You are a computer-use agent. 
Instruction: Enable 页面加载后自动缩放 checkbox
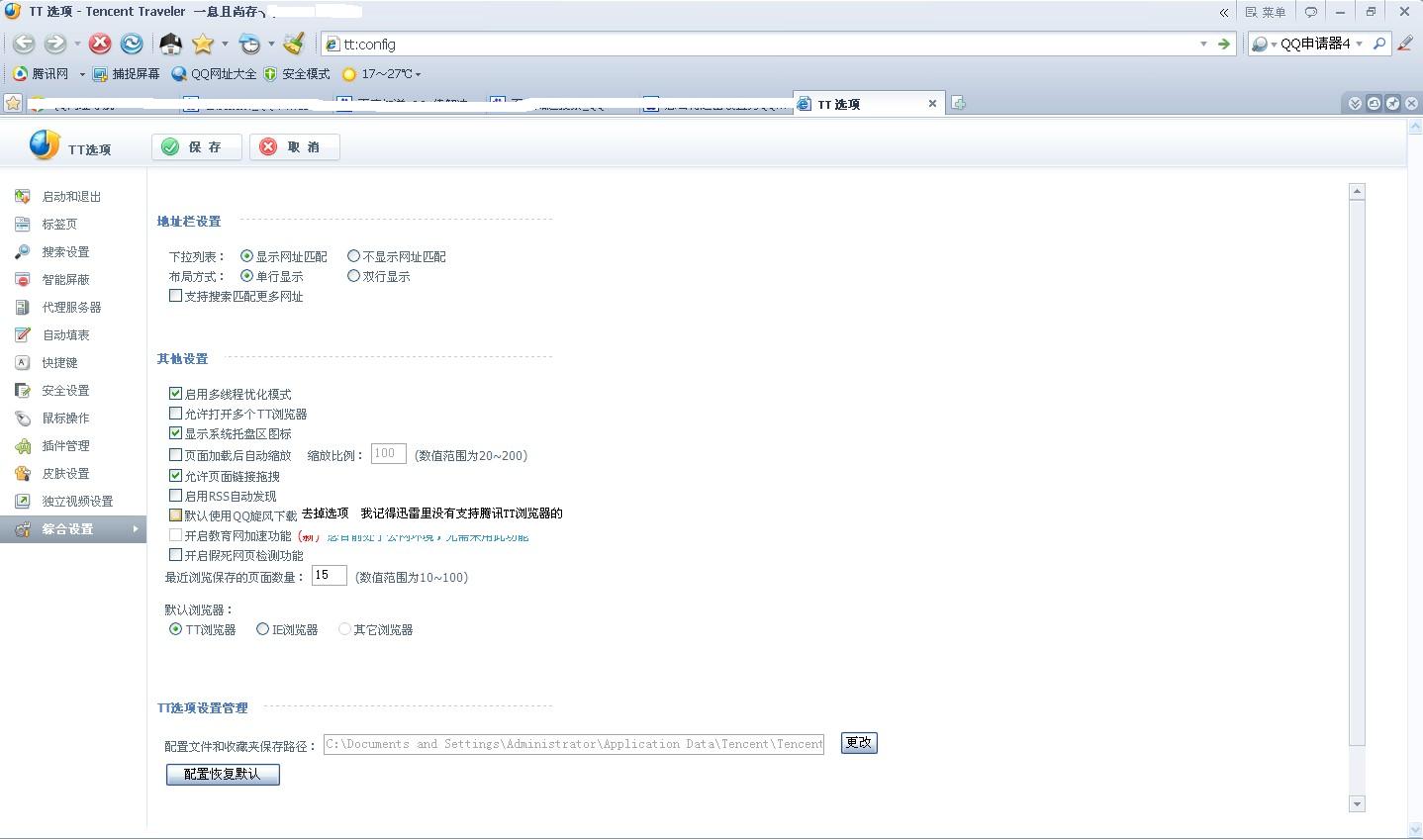(175, 455)
